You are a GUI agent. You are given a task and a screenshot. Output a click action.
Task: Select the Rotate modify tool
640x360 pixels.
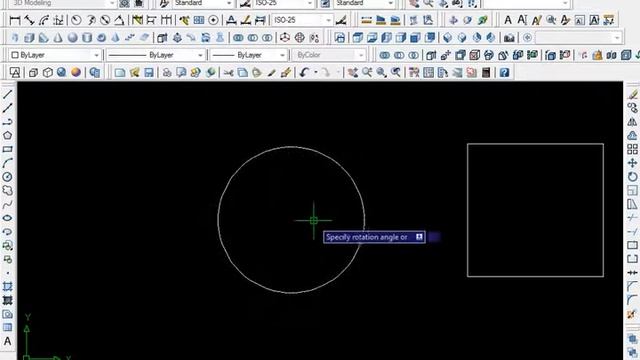point(632,177)
